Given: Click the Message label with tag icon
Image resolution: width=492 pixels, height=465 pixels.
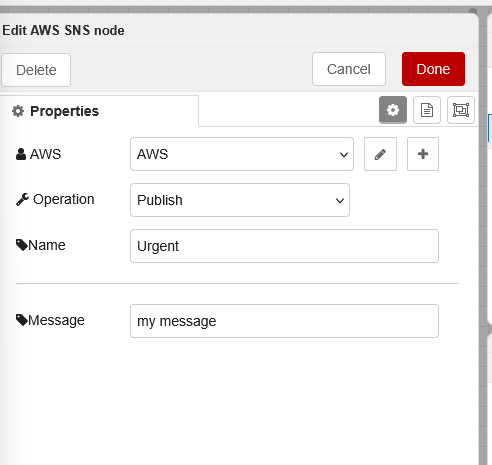Looking at the screenshot, I should 50,320.
